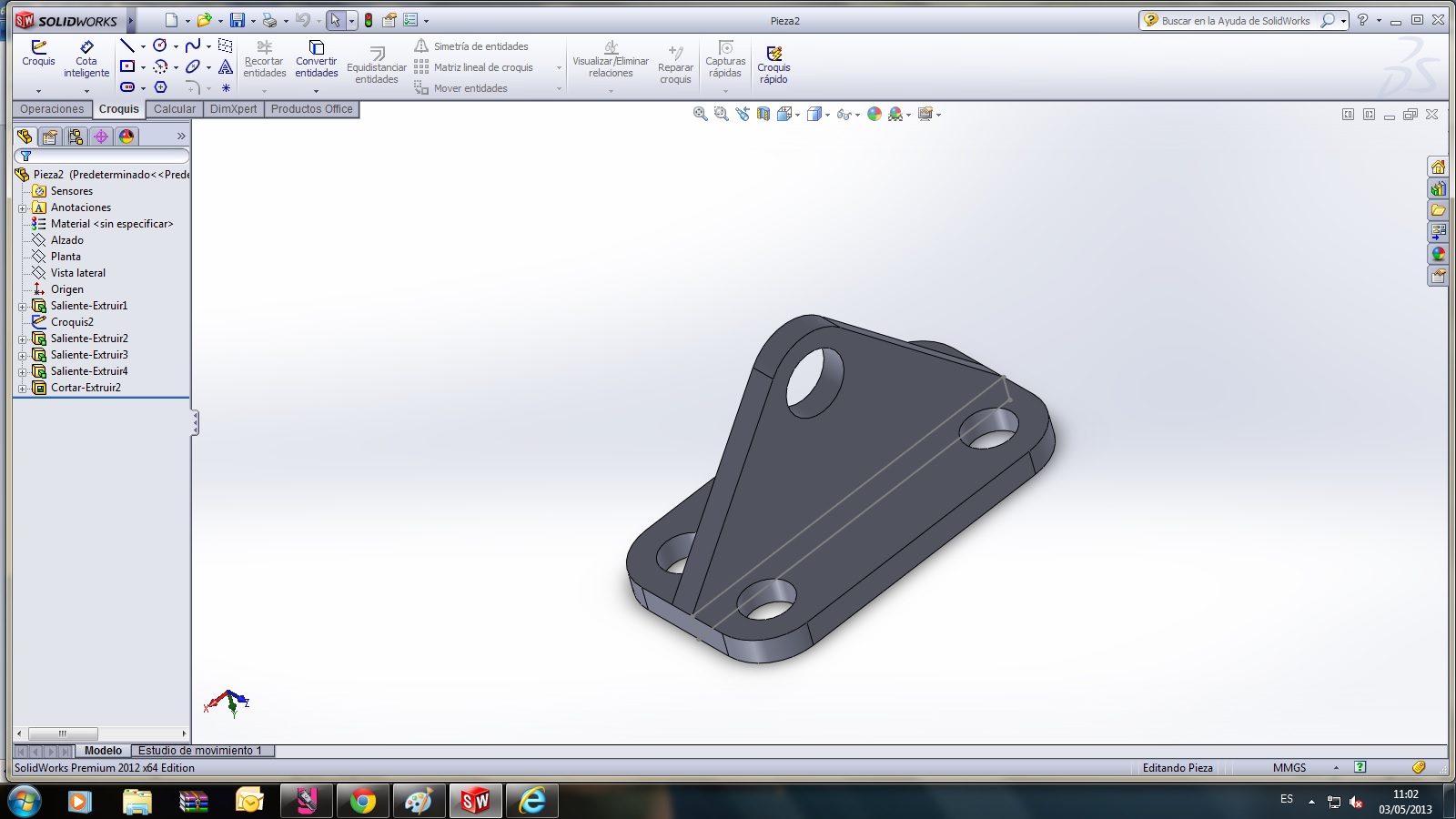Select the sketch Point tool

click(x=226, y=87)
